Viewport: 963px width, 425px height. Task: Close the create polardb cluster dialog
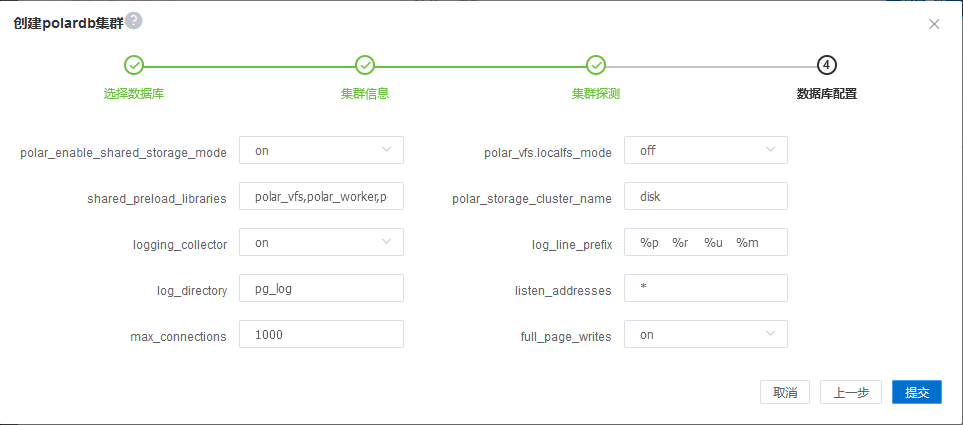(934, 24)
